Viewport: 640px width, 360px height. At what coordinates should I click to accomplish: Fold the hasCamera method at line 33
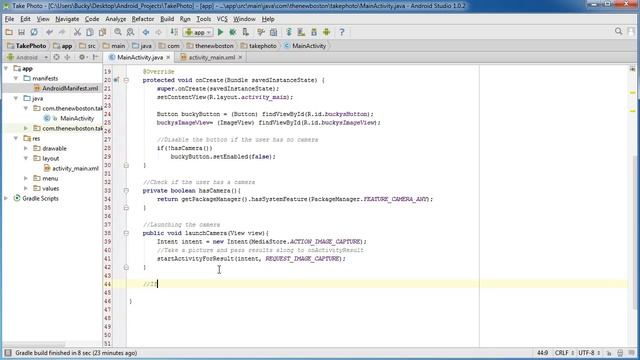coord(126,191)
